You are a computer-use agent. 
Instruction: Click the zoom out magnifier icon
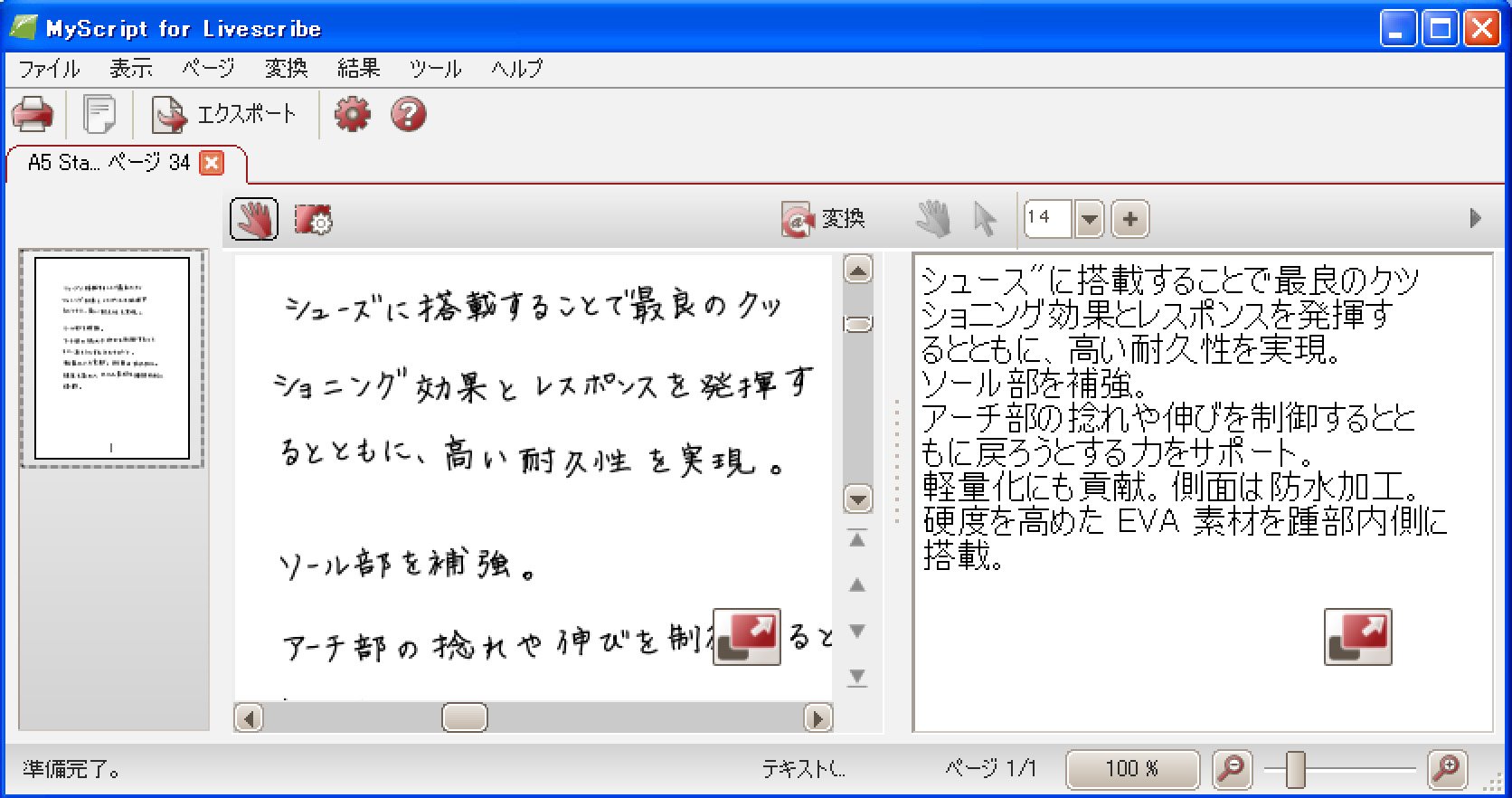click(1232, 769)
